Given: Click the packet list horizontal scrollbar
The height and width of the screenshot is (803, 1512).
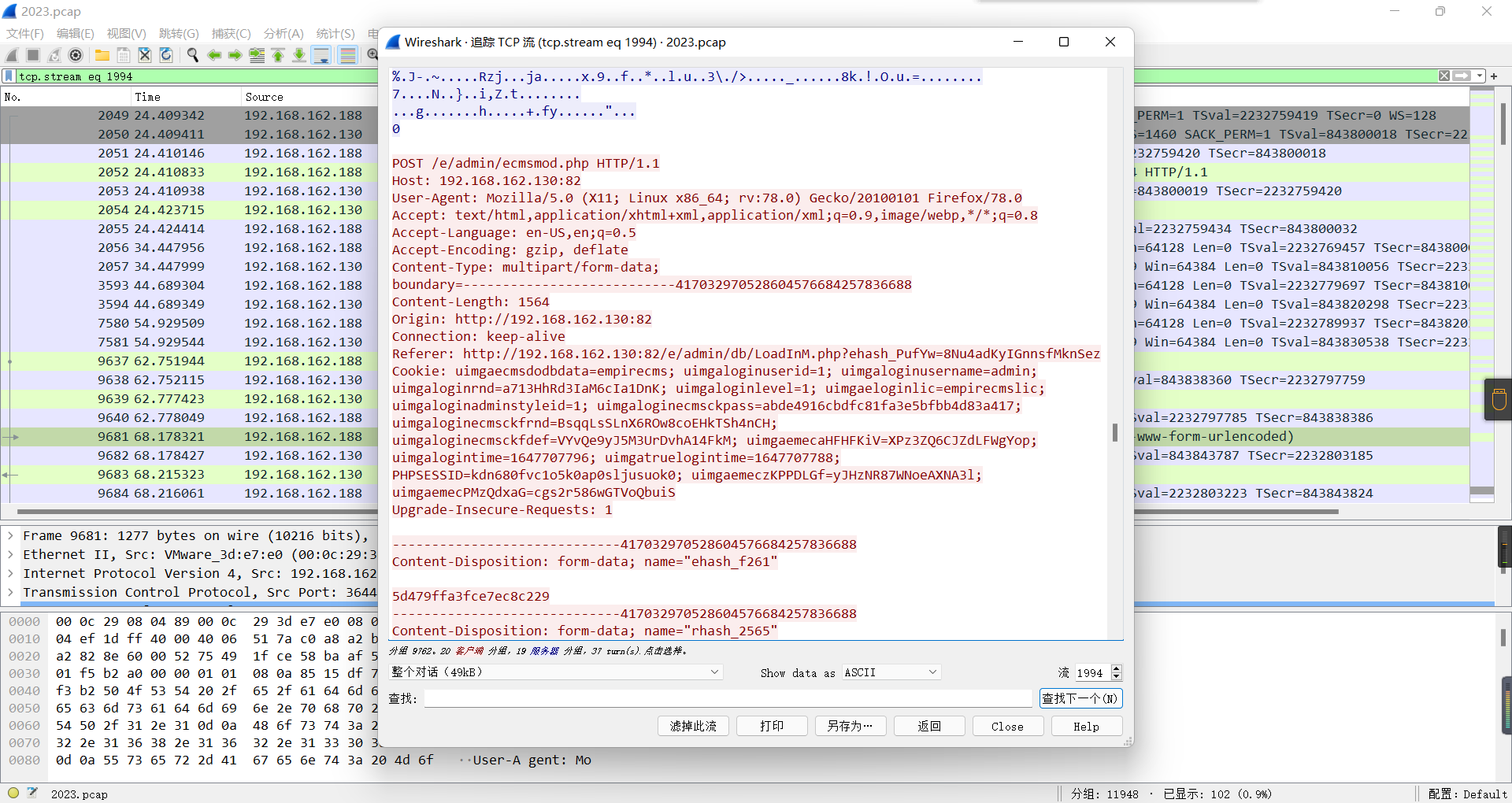Looking at the screenshot, I should tap(677, 512).
